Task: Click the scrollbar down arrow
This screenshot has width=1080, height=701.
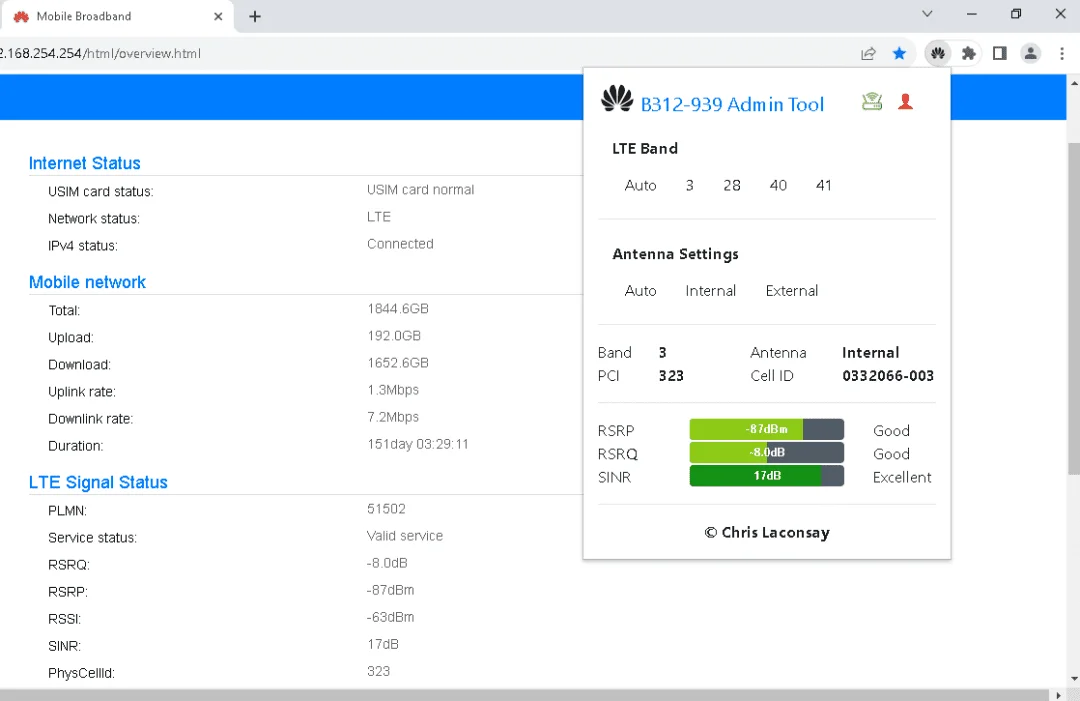Action: tap(1073, 680)
